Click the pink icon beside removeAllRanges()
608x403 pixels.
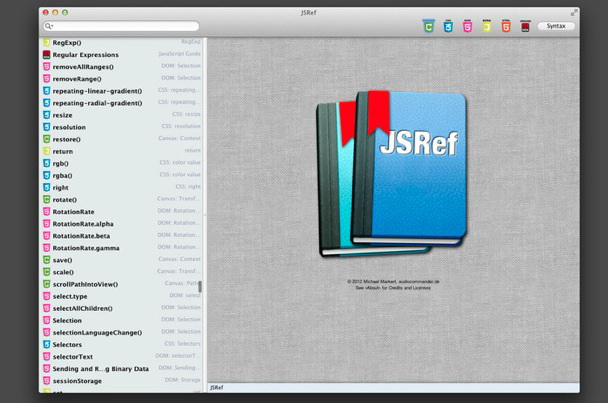click(47, 66)
